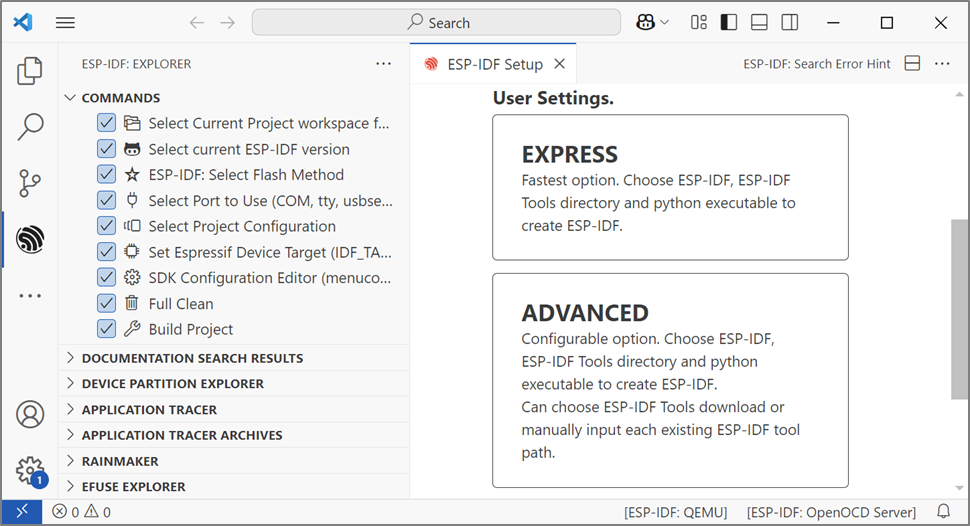Uncheck Select Current Project workspace folder checkbox

(x=106, y=123)
